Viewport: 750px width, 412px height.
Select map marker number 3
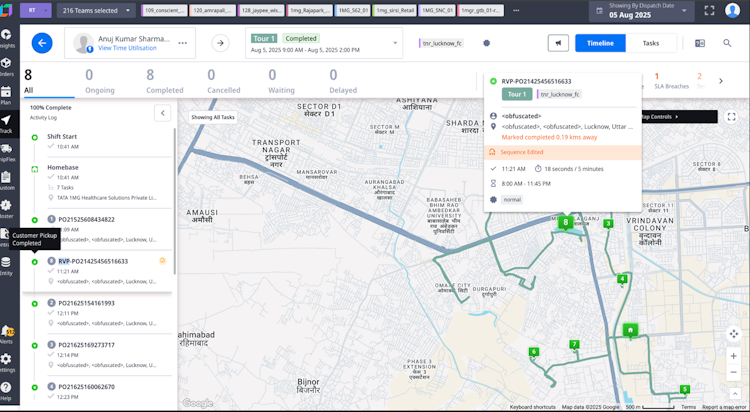(608, 223)
